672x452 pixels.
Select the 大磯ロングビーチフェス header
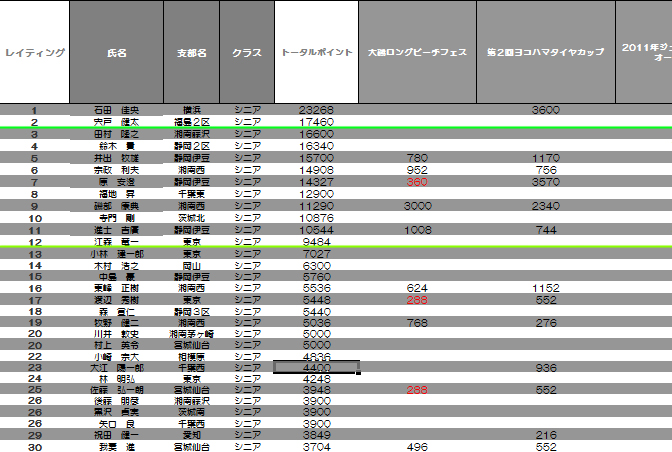tap(417, 52)
